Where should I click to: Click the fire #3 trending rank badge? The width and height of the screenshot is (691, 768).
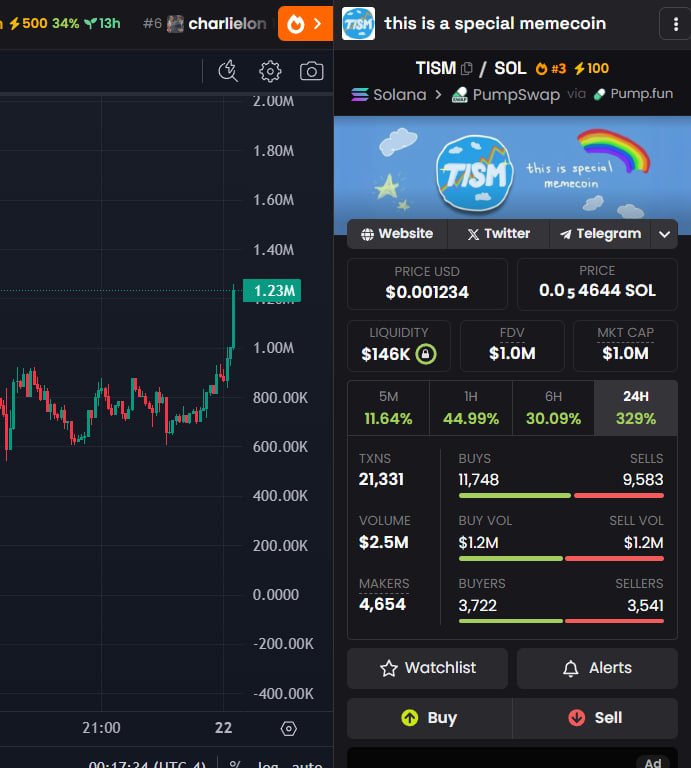pyautogui.click(x=550, y=69)
